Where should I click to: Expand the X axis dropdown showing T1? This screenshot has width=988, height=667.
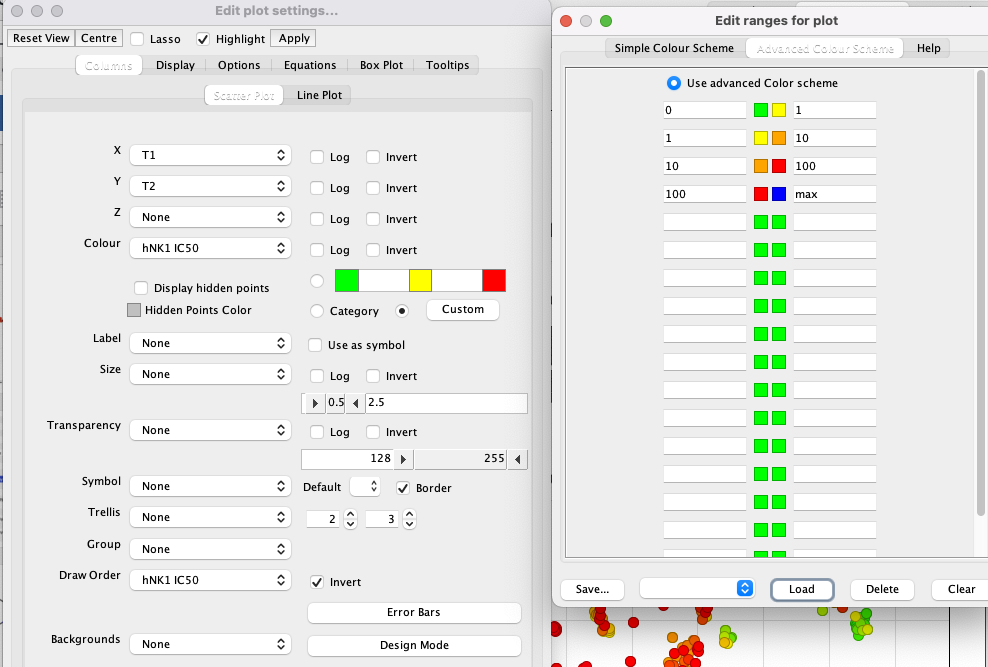(210, 155)
